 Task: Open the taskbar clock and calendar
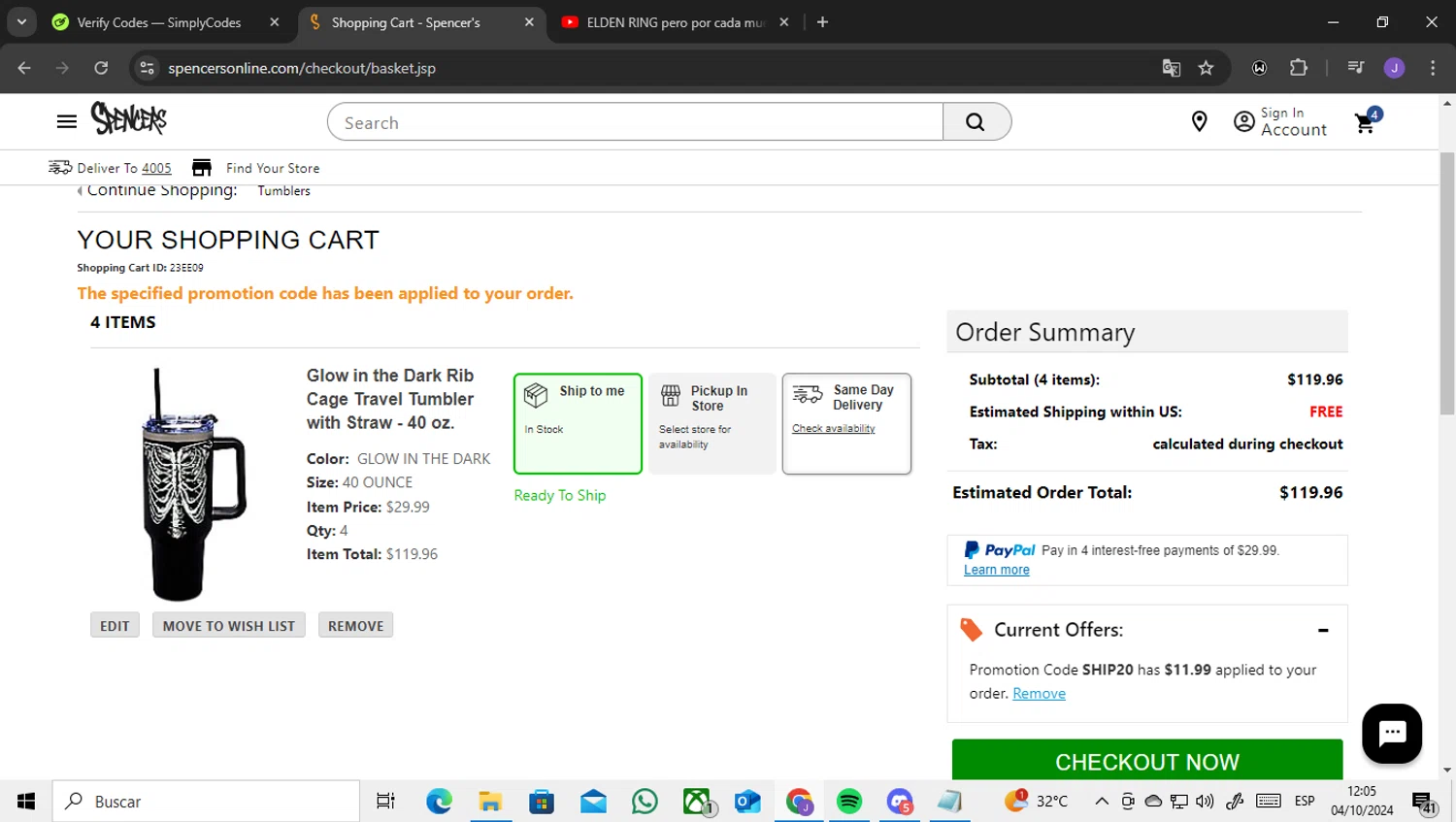point(1362,802)
